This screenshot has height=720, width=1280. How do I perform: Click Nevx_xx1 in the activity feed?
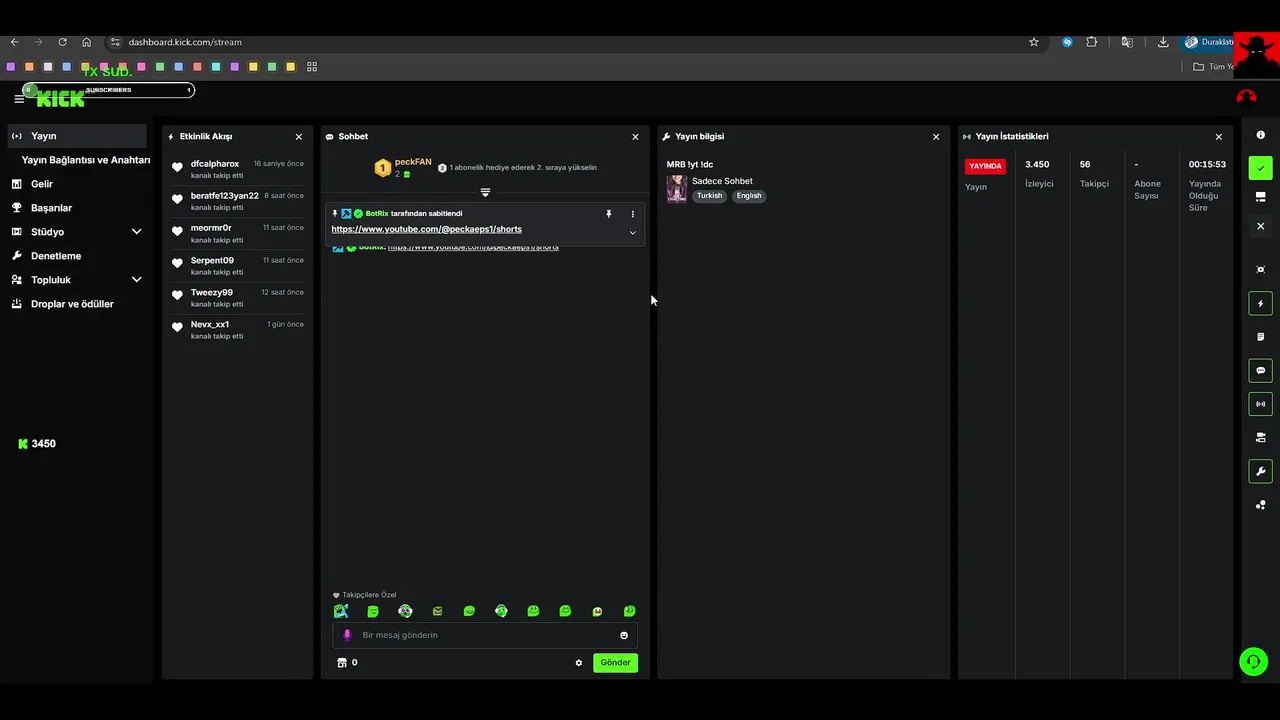(210, 325)
